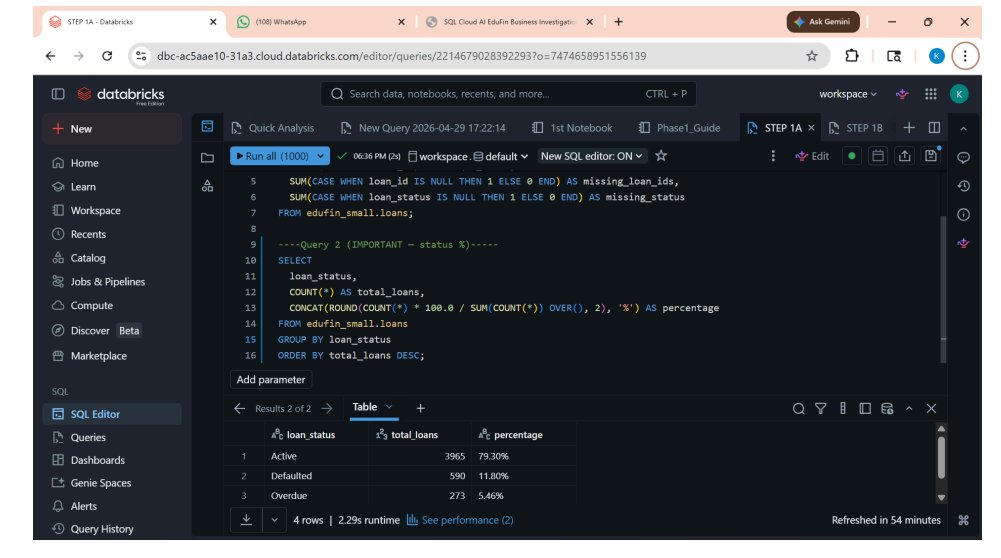
Task: Save the query with the save icon
Action: [931, 155]
